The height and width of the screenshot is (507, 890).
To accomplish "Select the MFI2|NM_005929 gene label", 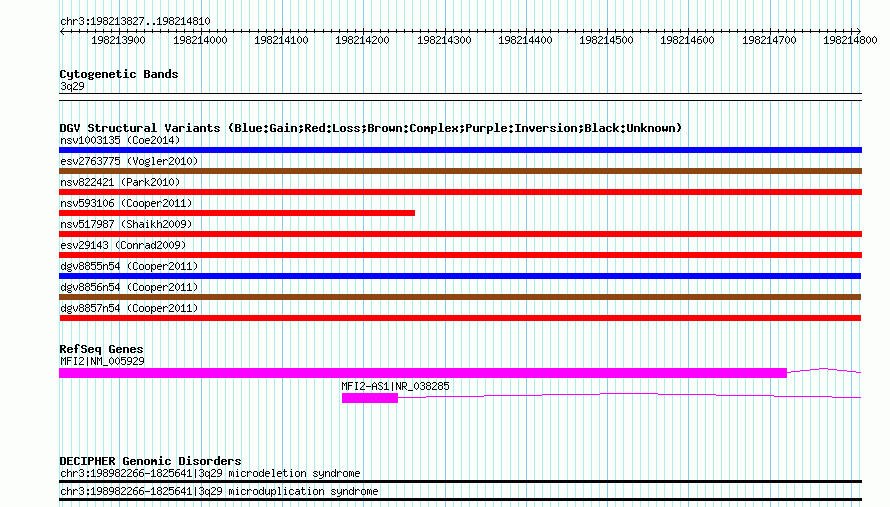I will click(102, 362).
